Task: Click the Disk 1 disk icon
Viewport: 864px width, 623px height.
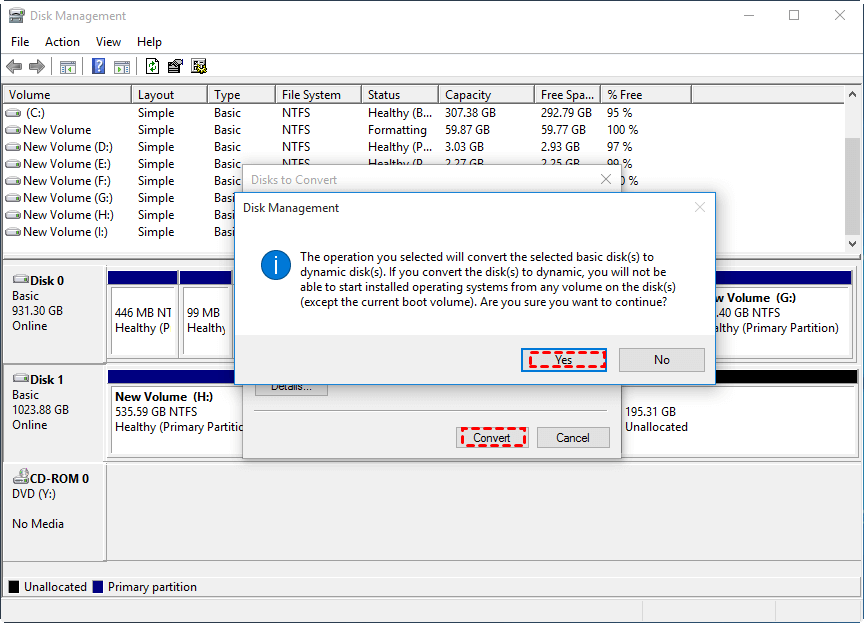Action: click(x=21, y=378)
